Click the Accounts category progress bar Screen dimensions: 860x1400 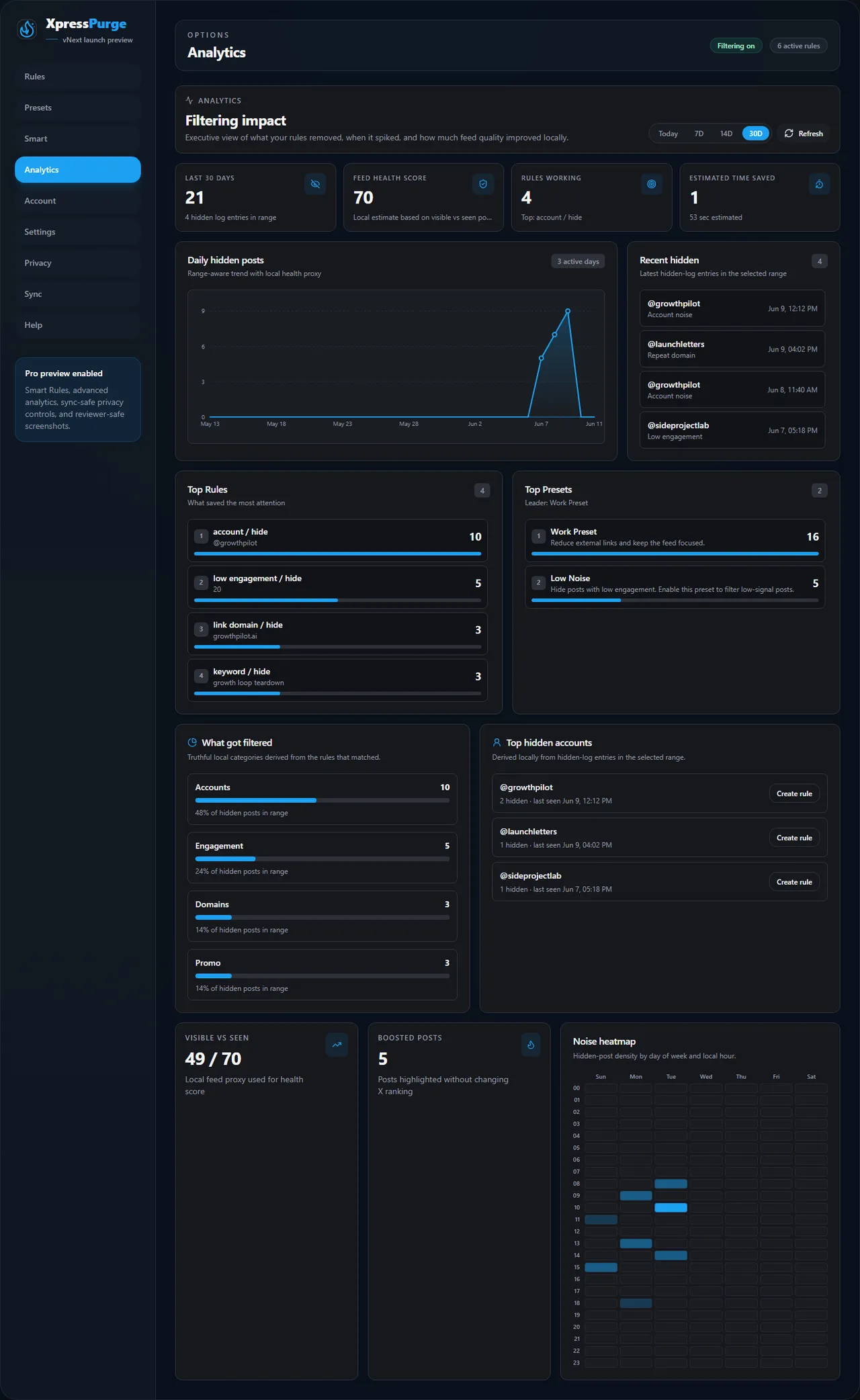point(322,800)
